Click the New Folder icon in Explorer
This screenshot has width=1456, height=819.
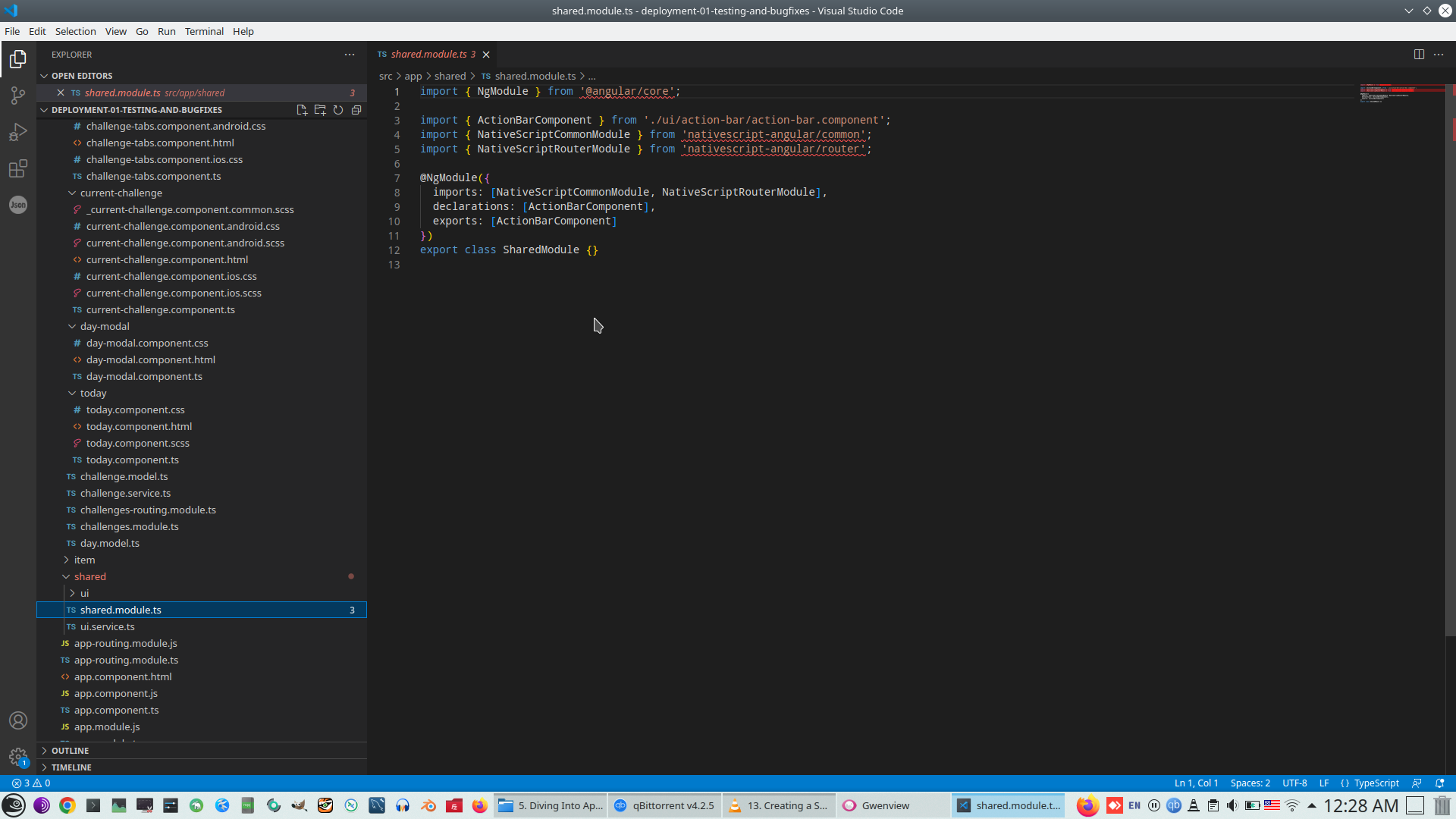(x=320, y=110)
